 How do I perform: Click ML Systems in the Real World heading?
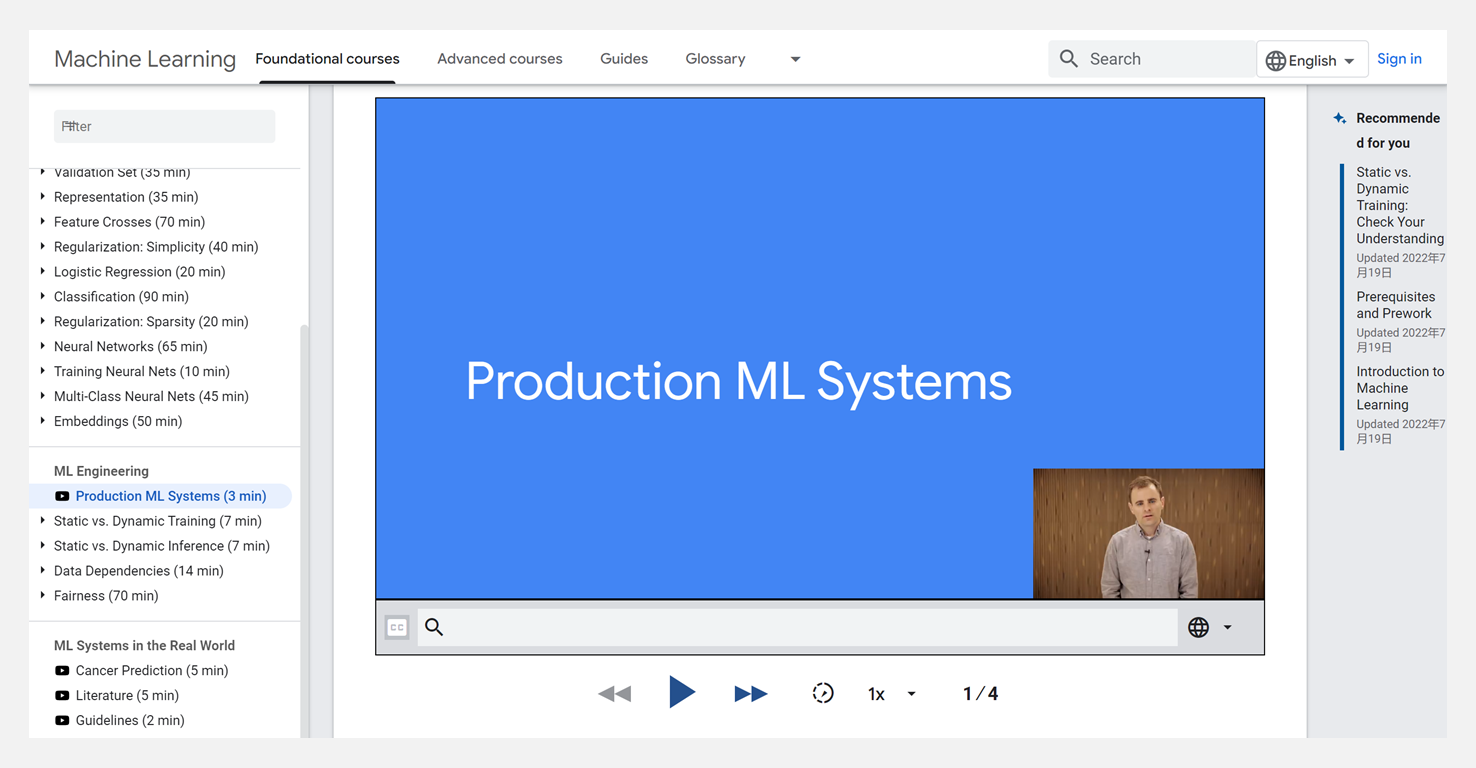tap(144, 646)
